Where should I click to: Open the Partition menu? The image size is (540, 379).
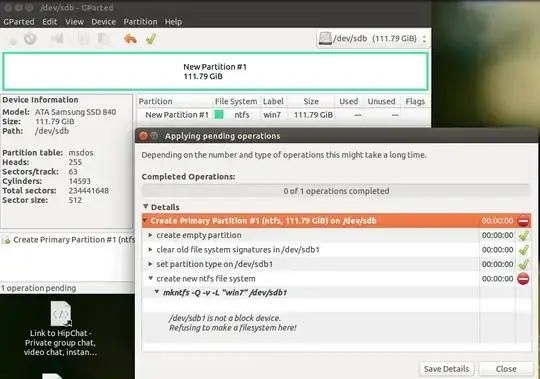[140, 22]
